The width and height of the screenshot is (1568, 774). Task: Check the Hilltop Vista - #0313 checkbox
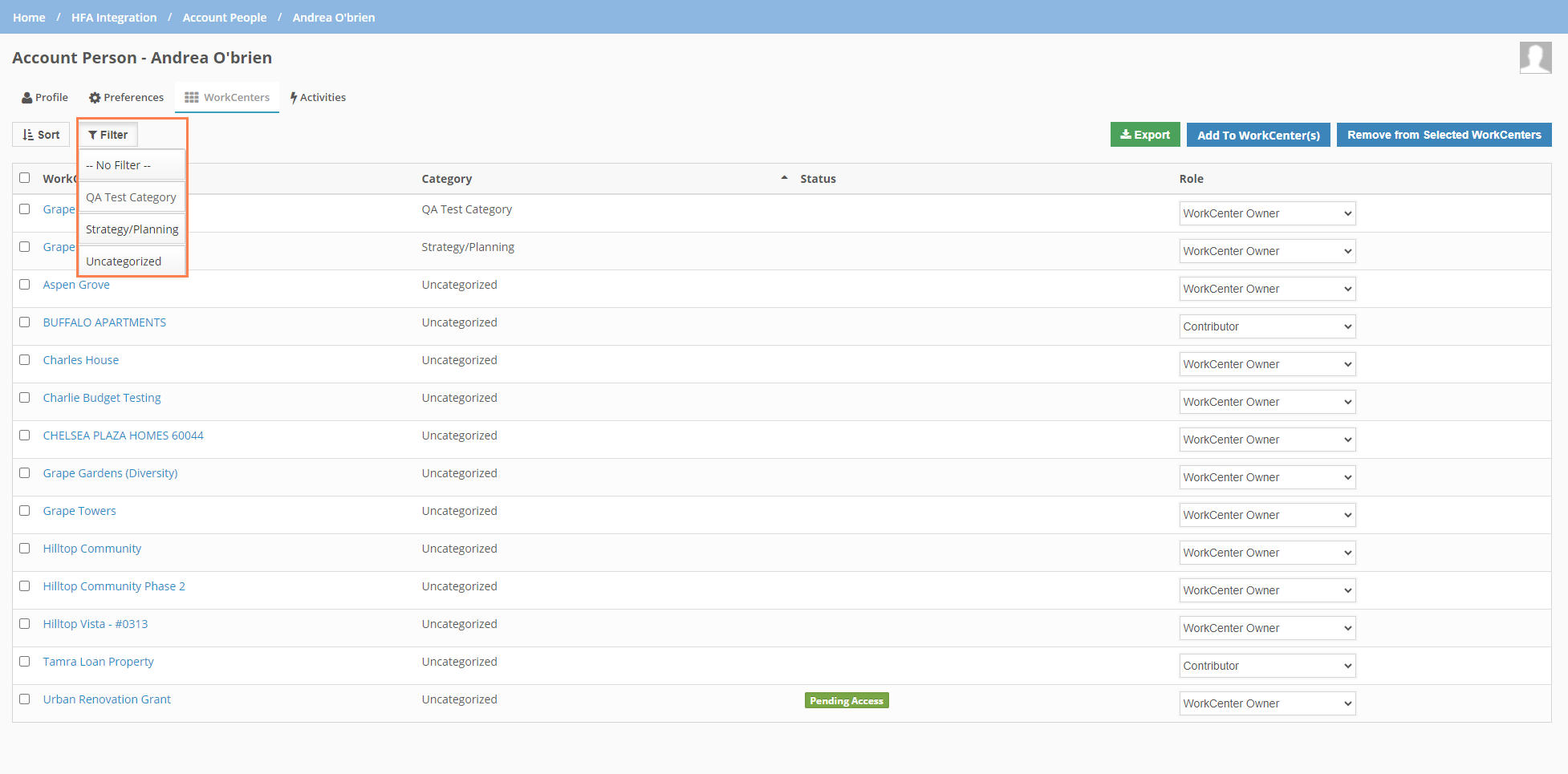pos(25,624)
